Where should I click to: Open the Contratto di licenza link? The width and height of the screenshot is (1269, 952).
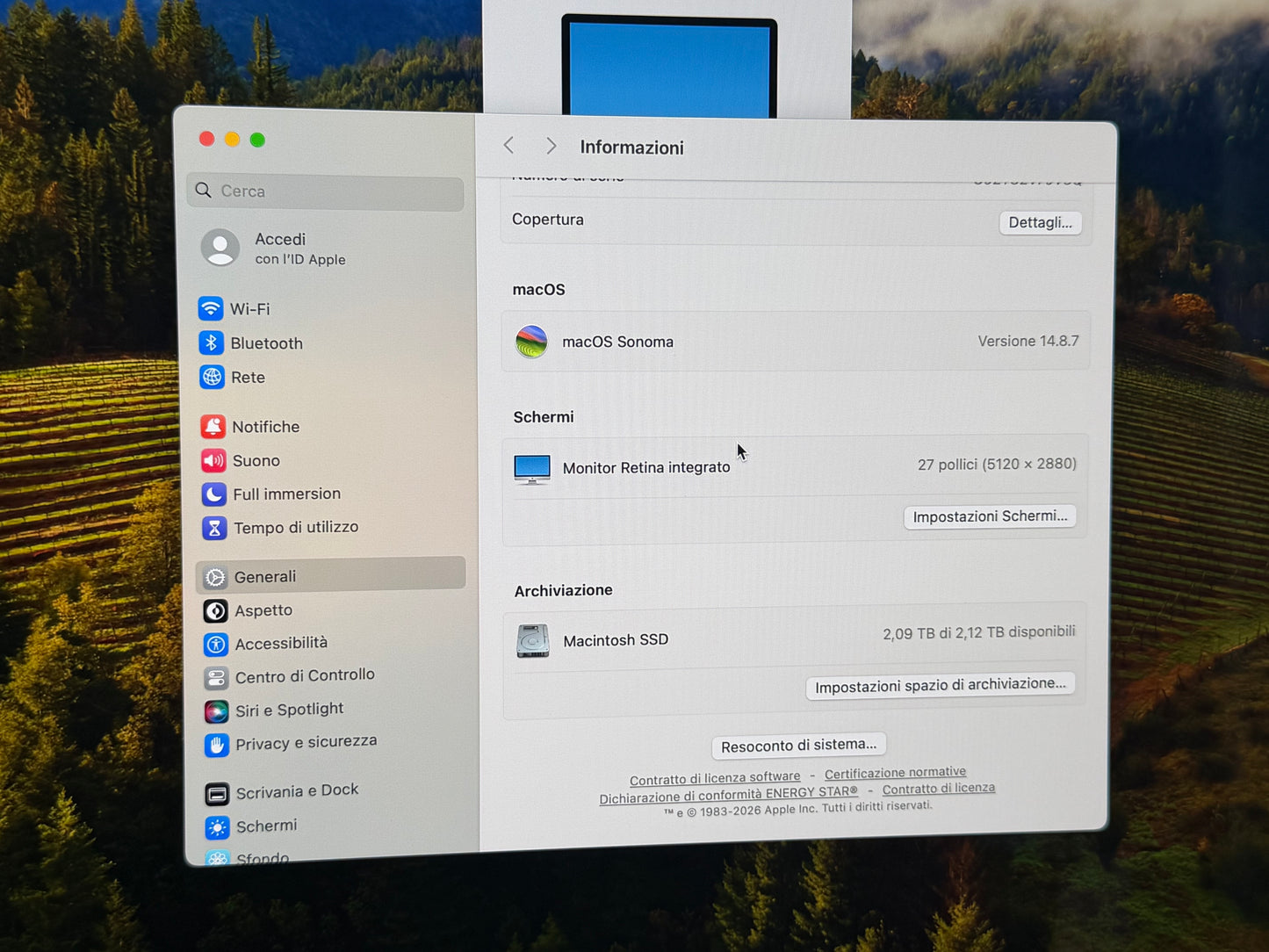click(x=939, y=789)
